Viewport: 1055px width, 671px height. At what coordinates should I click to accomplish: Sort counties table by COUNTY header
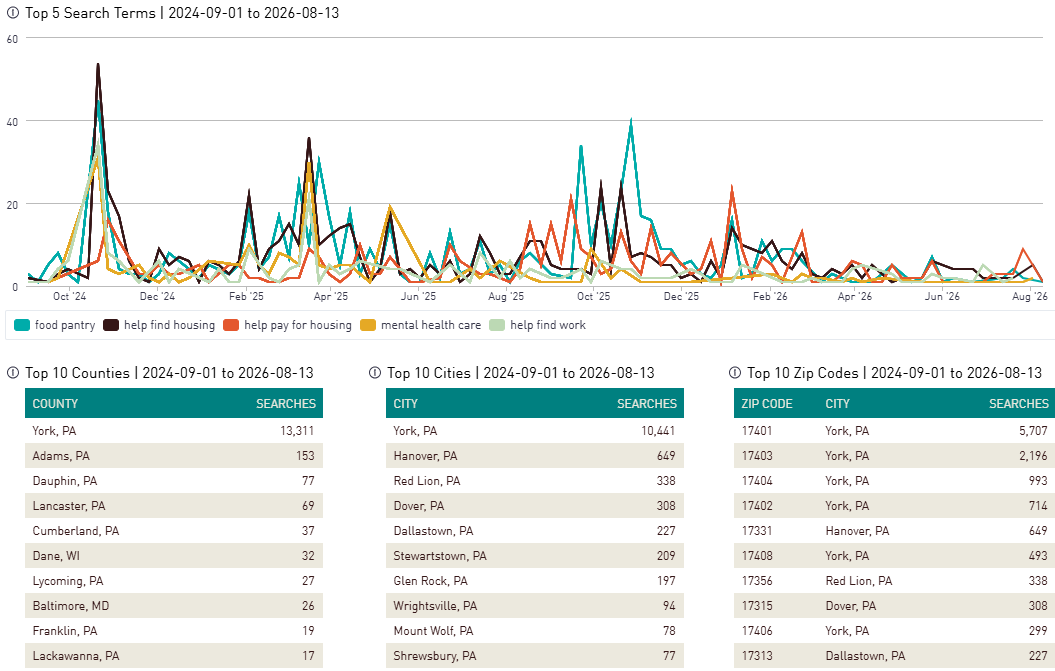point(55,404)
